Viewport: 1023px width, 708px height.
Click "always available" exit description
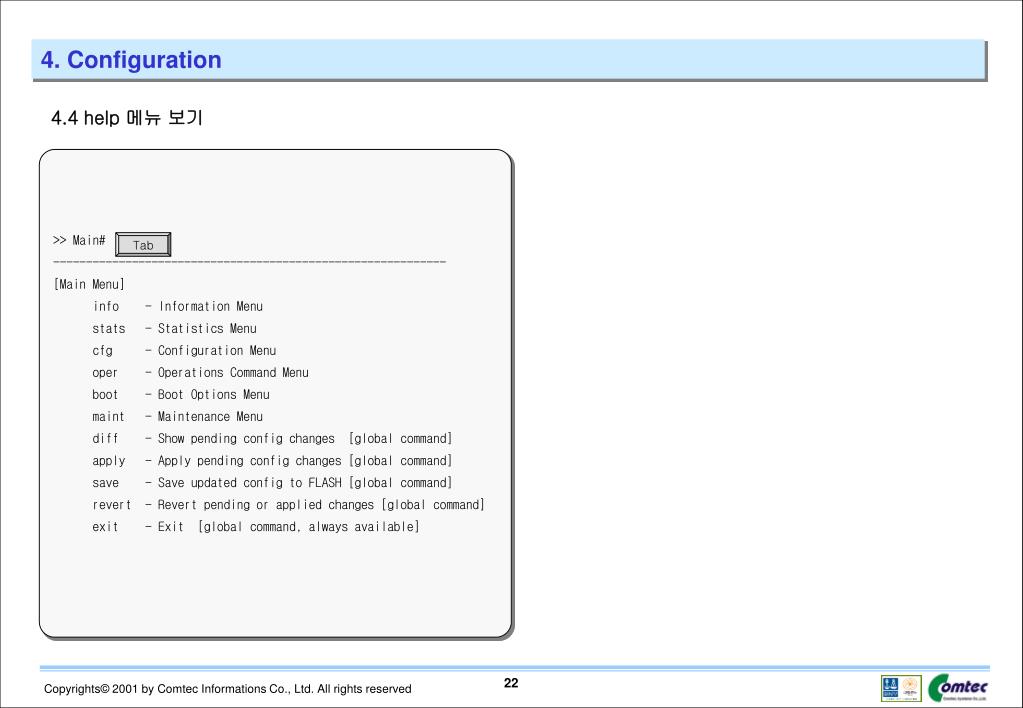361,527
